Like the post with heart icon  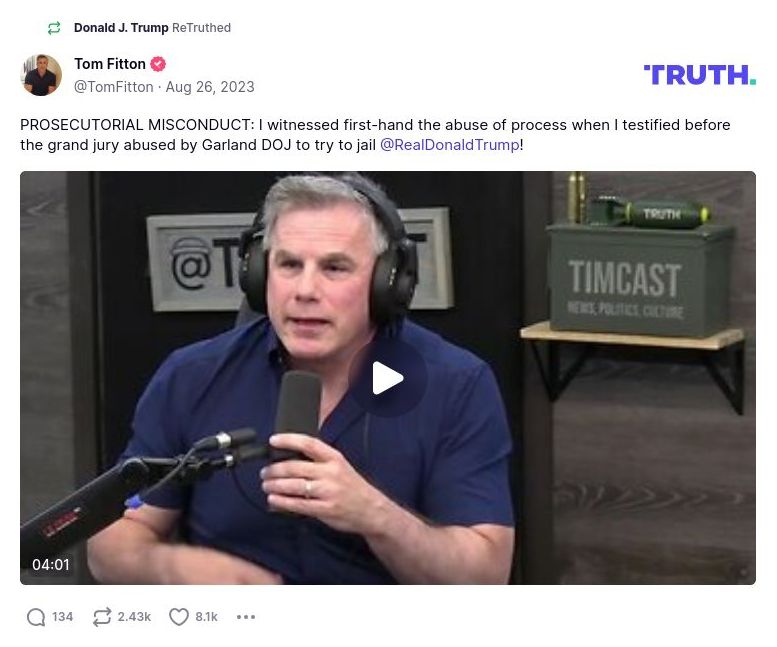tap(179, 617)
